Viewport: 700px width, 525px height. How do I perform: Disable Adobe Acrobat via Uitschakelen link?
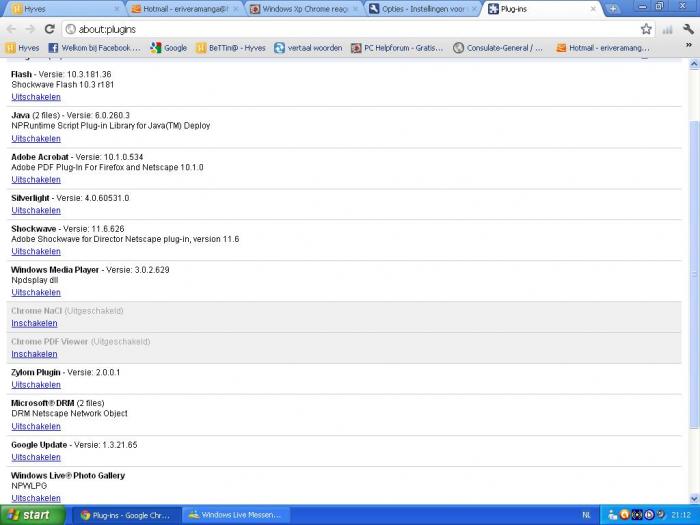pos(36,179)
